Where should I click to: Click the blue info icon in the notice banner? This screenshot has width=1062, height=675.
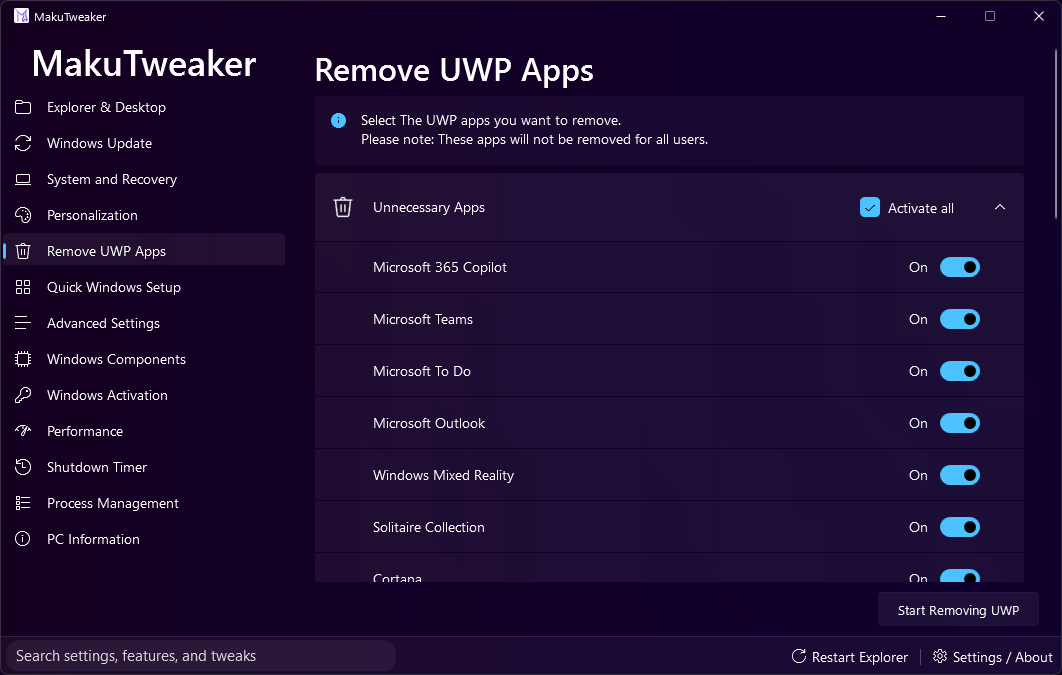(x=339, y=121)
